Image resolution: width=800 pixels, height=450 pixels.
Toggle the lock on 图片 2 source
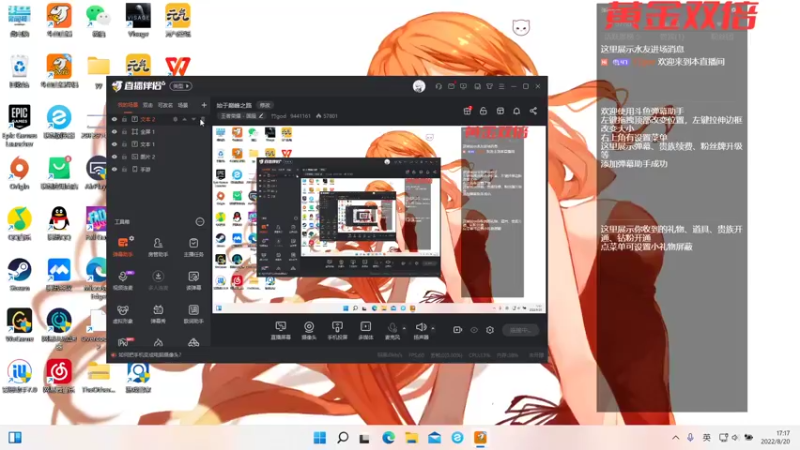tap(124, 157)
